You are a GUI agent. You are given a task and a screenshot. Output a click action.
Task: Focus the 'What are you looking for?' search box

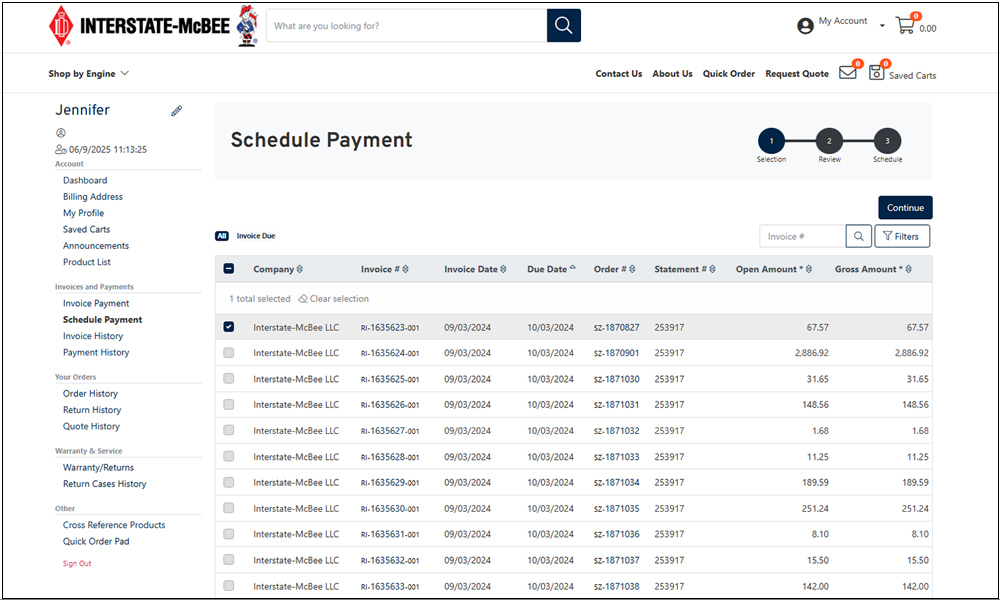click(x=407, y=26)
